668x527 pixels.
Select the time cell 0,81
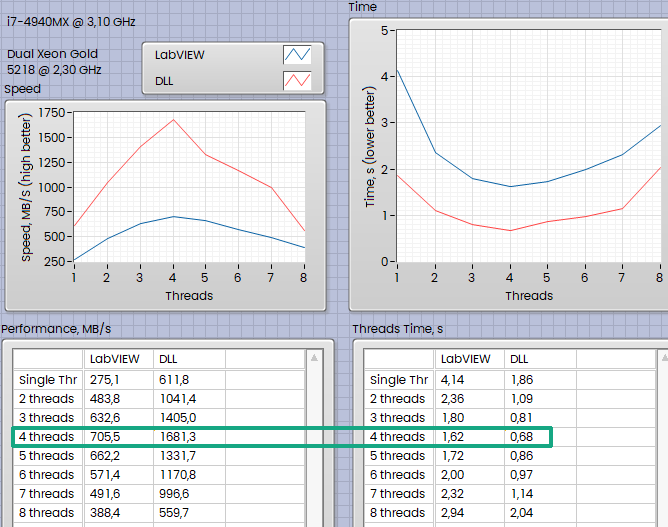540,418
